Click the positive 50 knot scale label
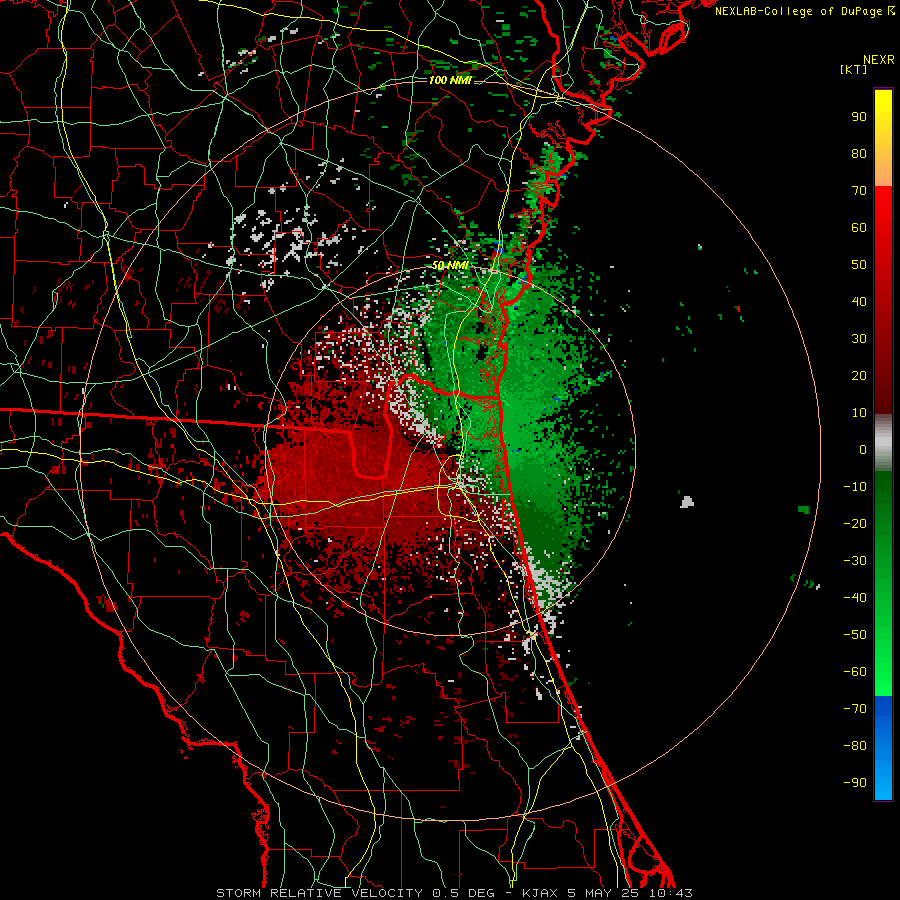The image size is (900, 900). 859,265
